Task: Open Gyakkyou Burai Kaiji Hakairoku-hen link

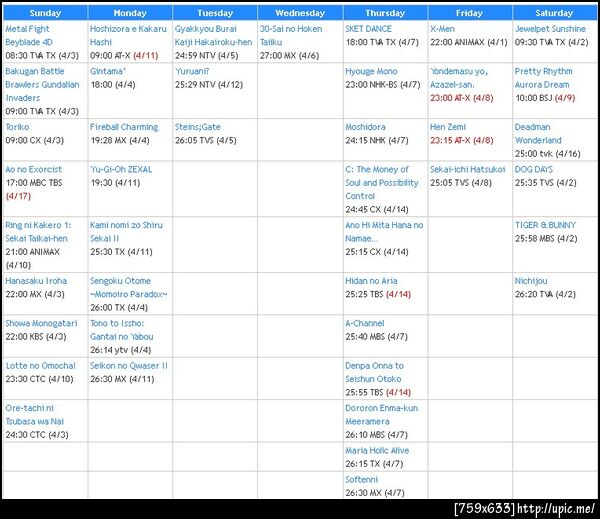Action: point(214,35)
